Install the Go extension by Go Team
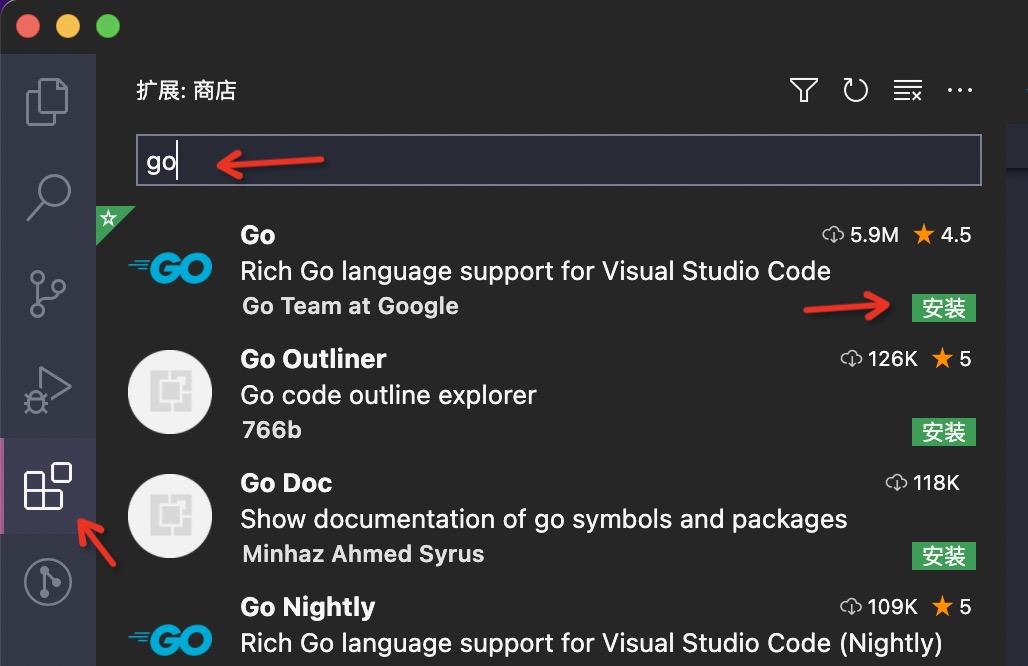This screenshot has width=1028, height=666. click(943, 308)
